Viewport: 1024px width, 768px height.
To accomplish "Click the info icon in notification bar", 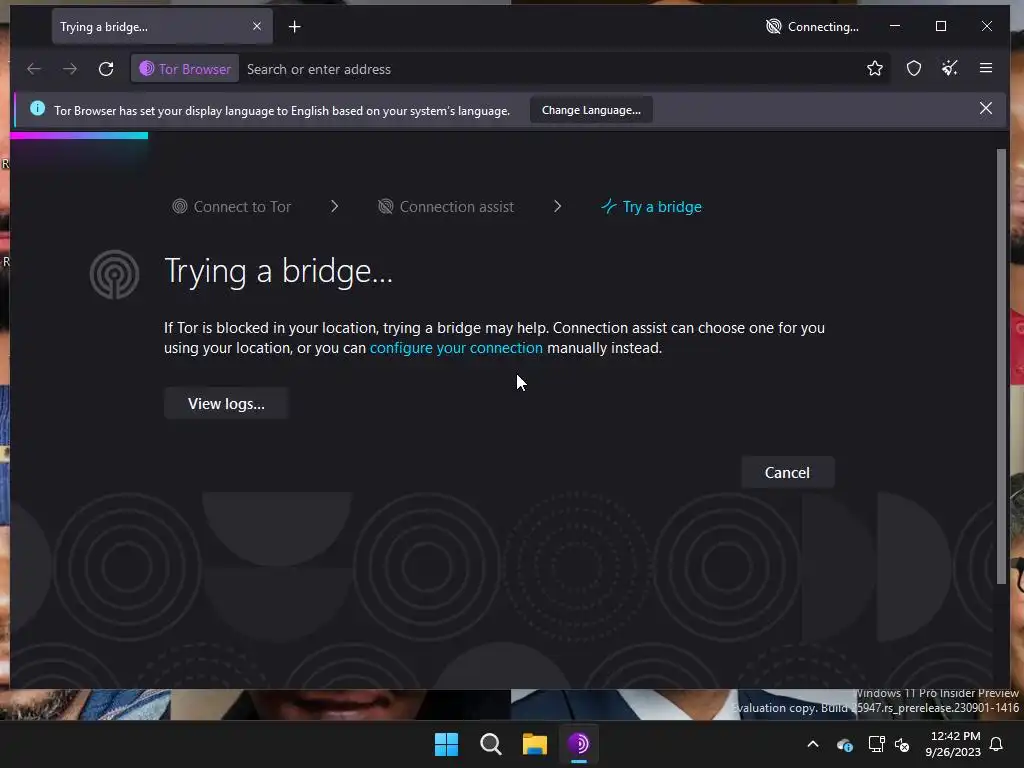I will (x=37, y=108).
